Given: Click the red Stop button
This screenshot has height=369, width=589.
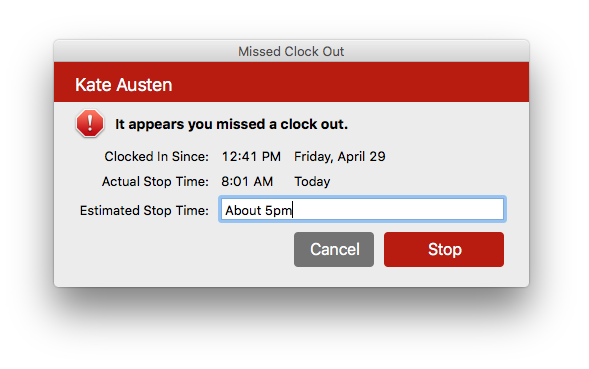Looking at the screenshot, I should tap(444, 250).
